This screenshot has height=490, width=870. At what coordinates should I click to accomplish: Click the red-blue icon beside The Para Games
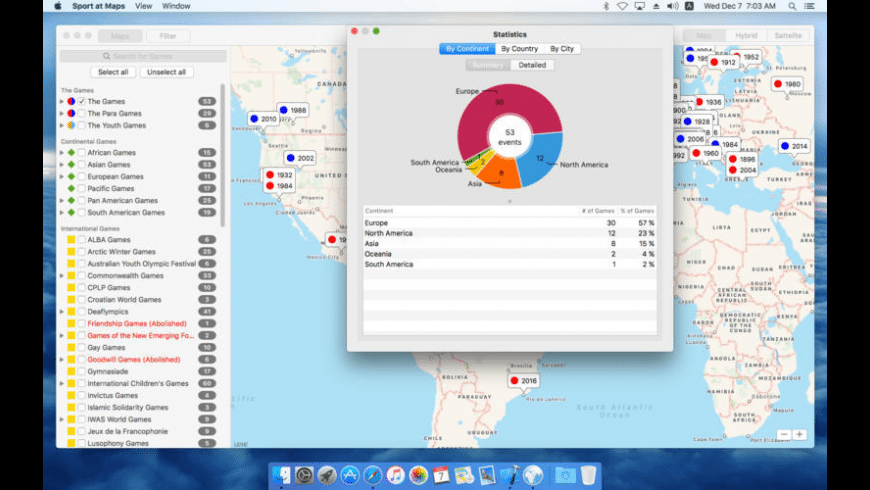coord(71,113)
